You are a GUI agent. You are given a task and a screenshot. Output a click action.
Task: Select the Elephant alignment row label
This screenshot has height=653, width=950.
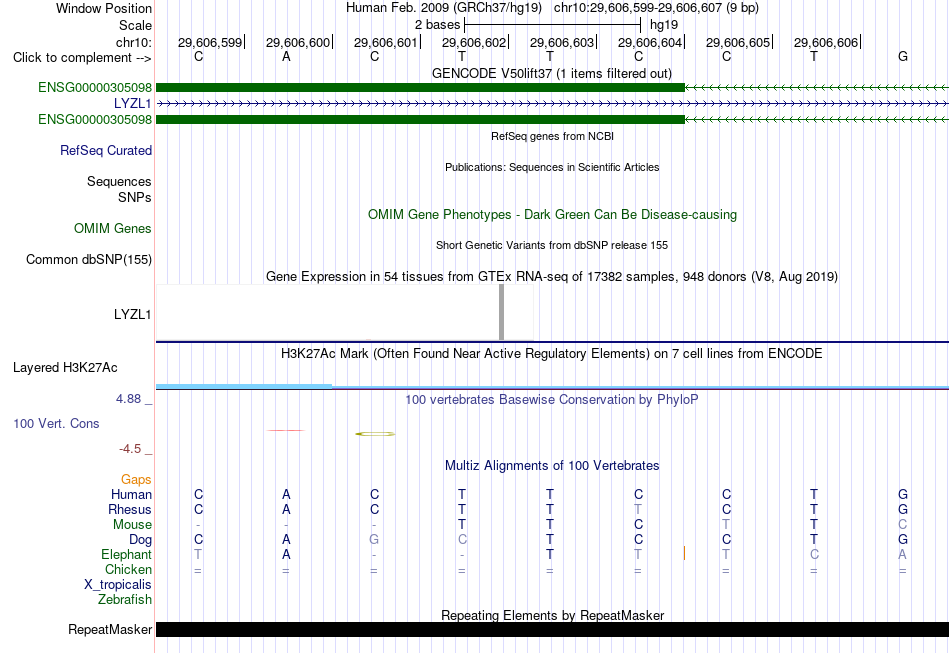click(126, 555)
